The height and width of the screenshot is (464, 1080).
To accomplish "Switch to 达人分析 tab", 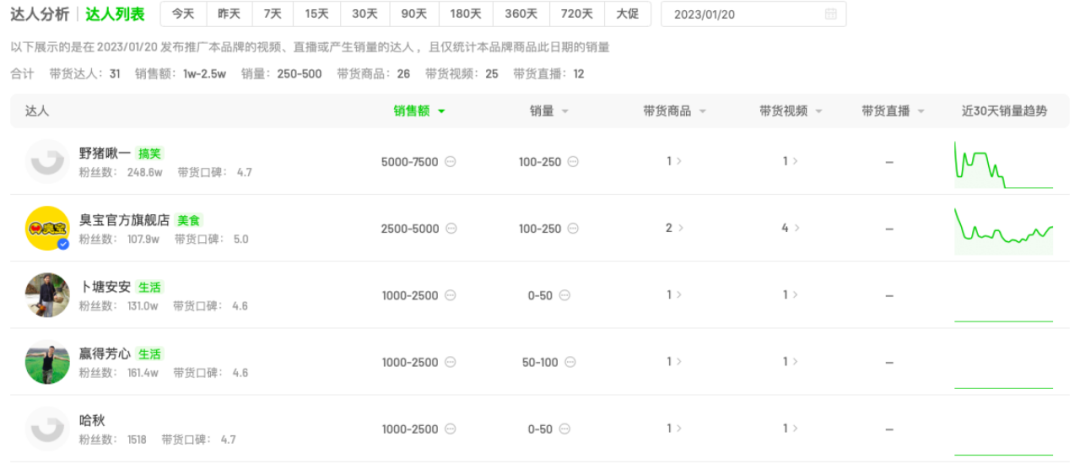I will click(x=40, y=14).
